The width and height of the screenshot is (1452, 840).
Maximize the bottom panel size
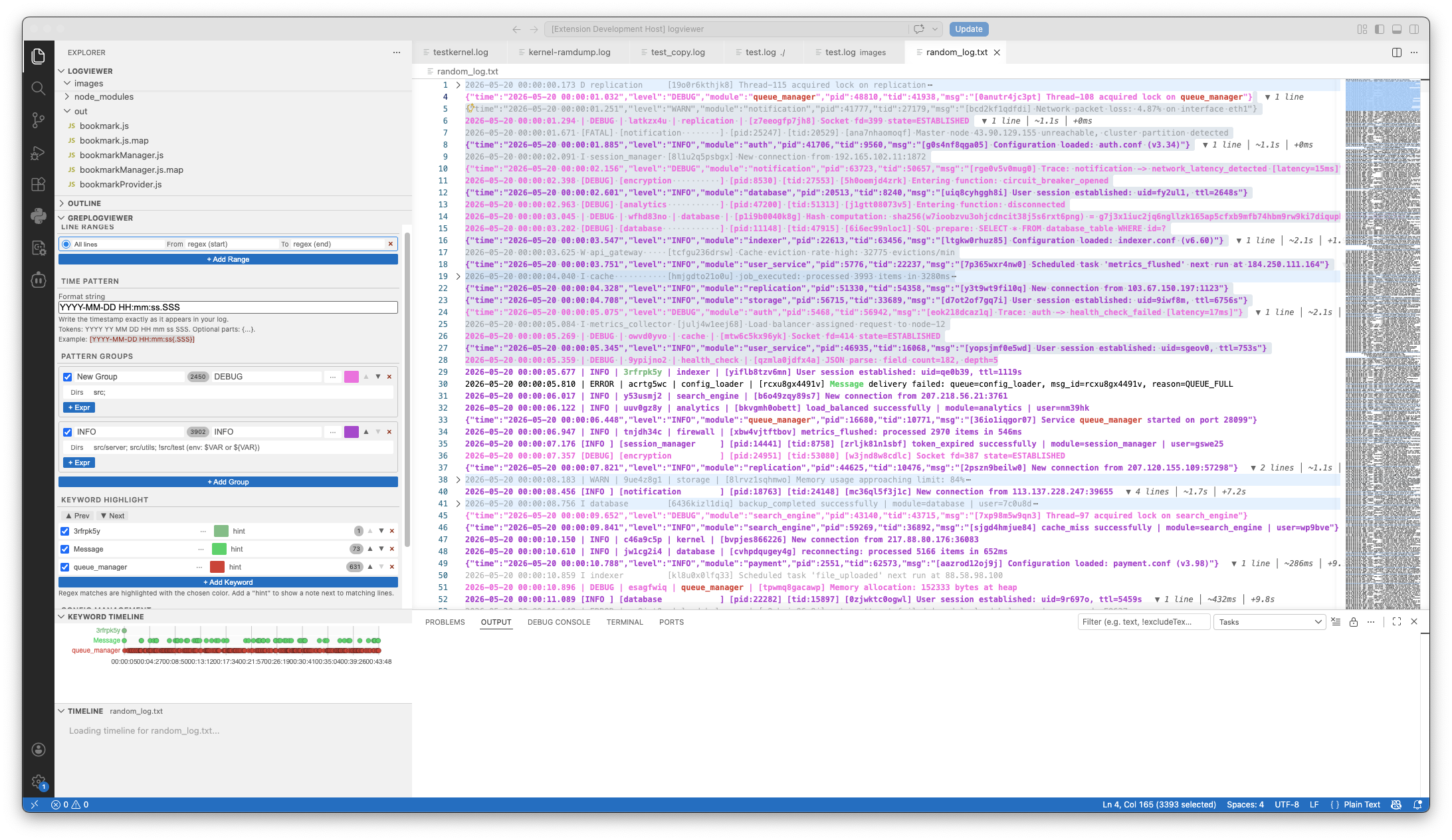point(1397,622)
